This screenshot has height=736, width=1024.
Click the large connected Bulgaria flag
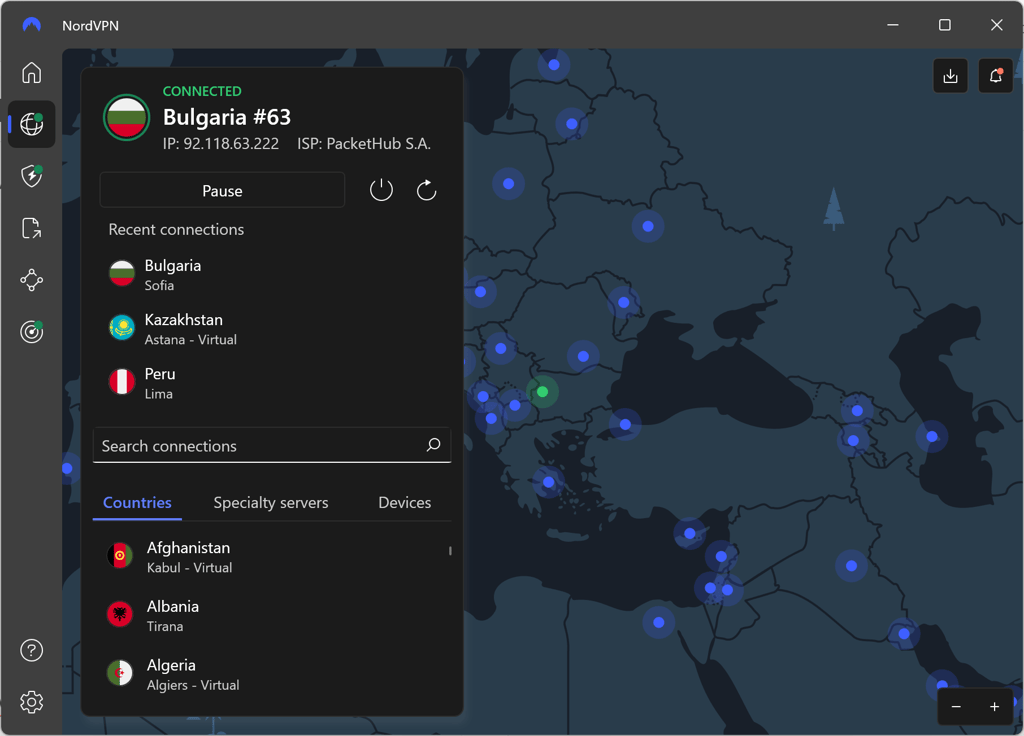pos(127,118)
